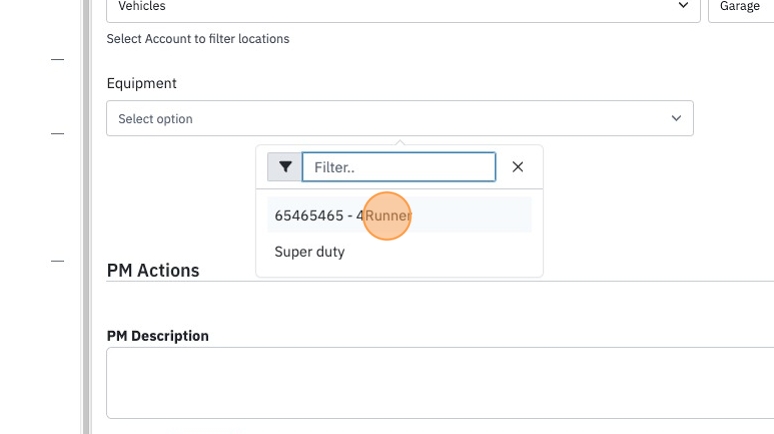The image size is (774, 434).
Task: Click the PM Actions heading
Action: click(153, 271)
